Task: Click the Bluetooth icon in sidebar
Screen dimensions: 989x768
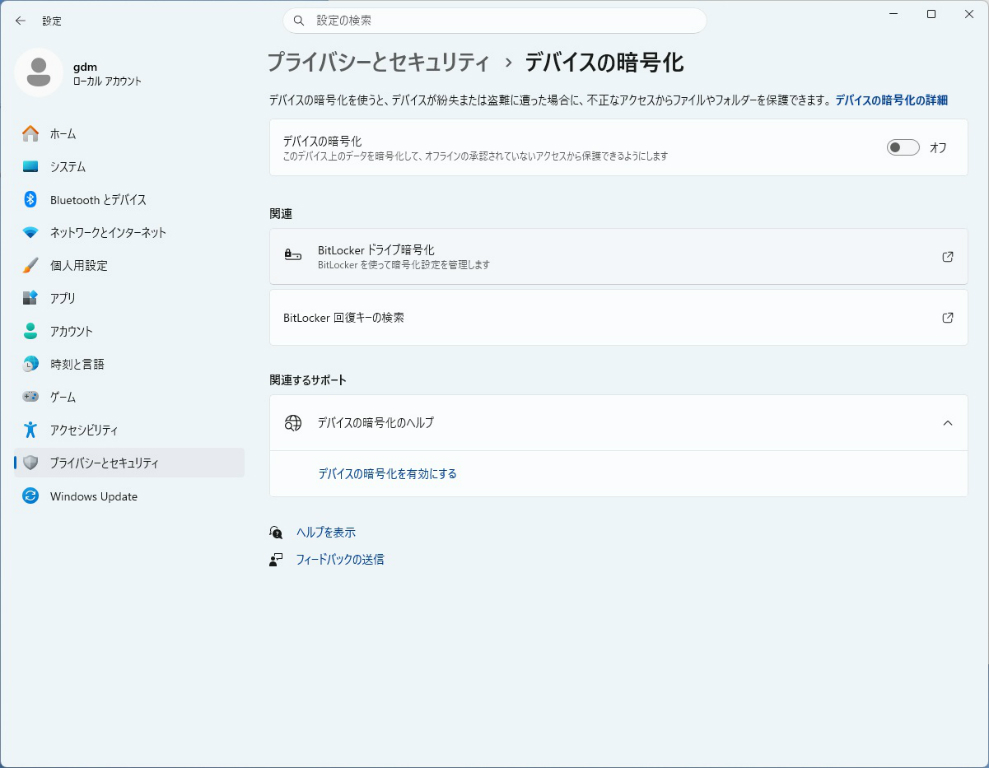Action: point(30,199)
